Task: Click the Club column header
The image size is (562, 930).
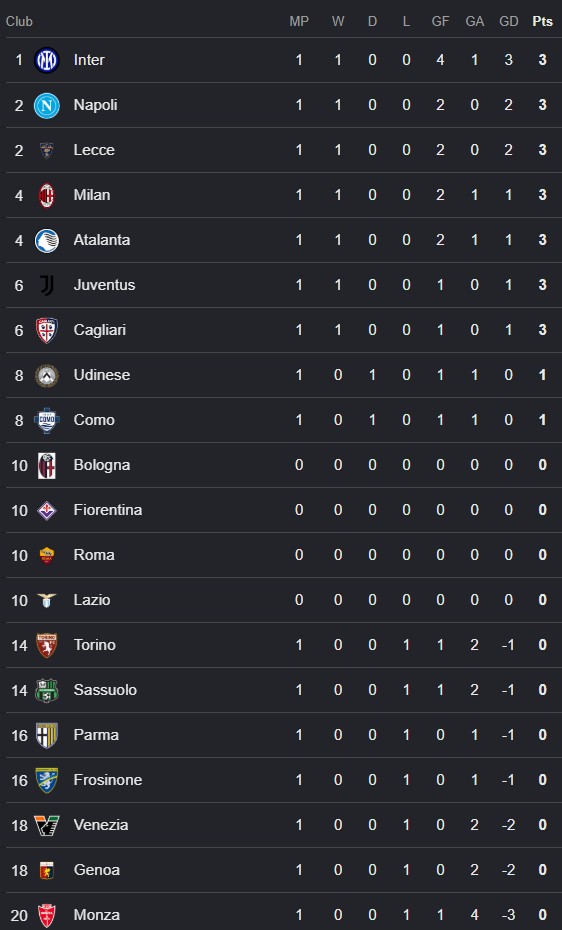Action: tap(19, 21)
